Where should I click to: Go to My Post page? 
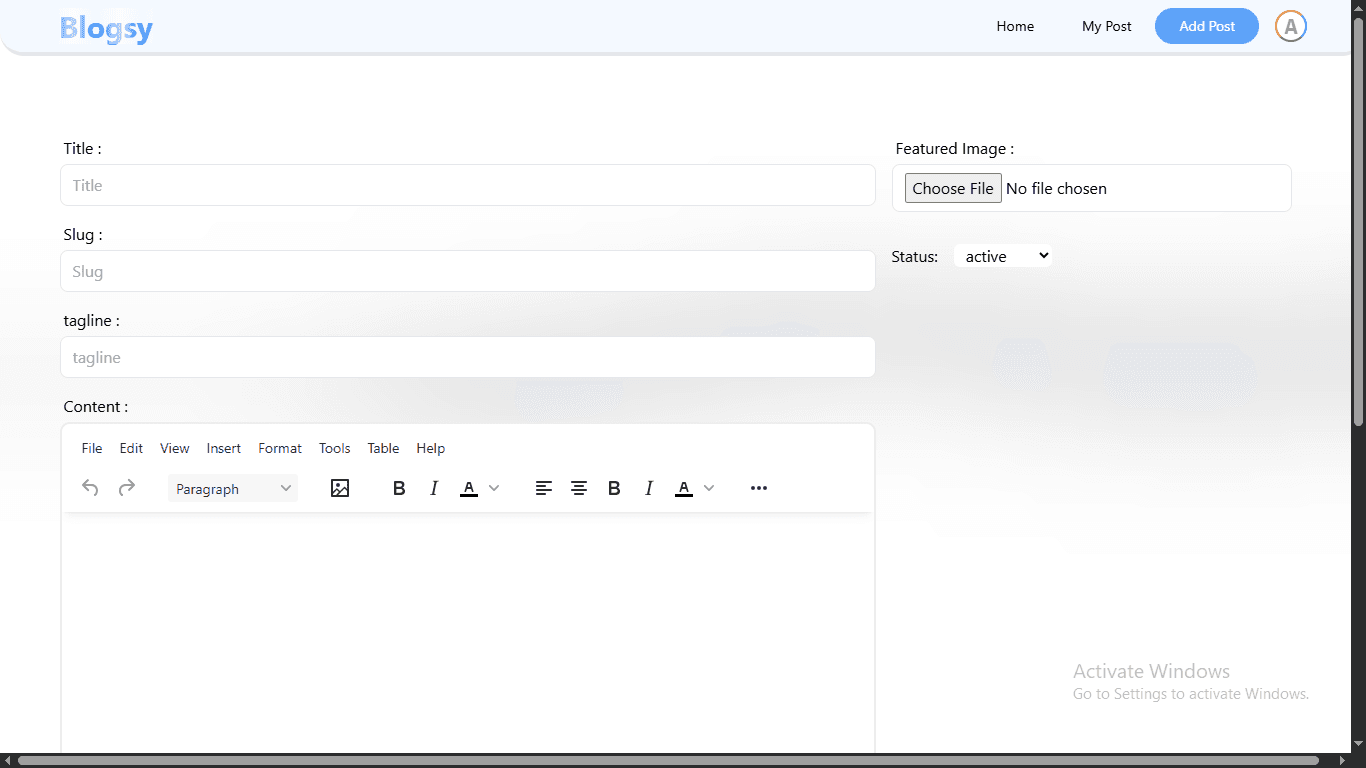pos(1106,26)
